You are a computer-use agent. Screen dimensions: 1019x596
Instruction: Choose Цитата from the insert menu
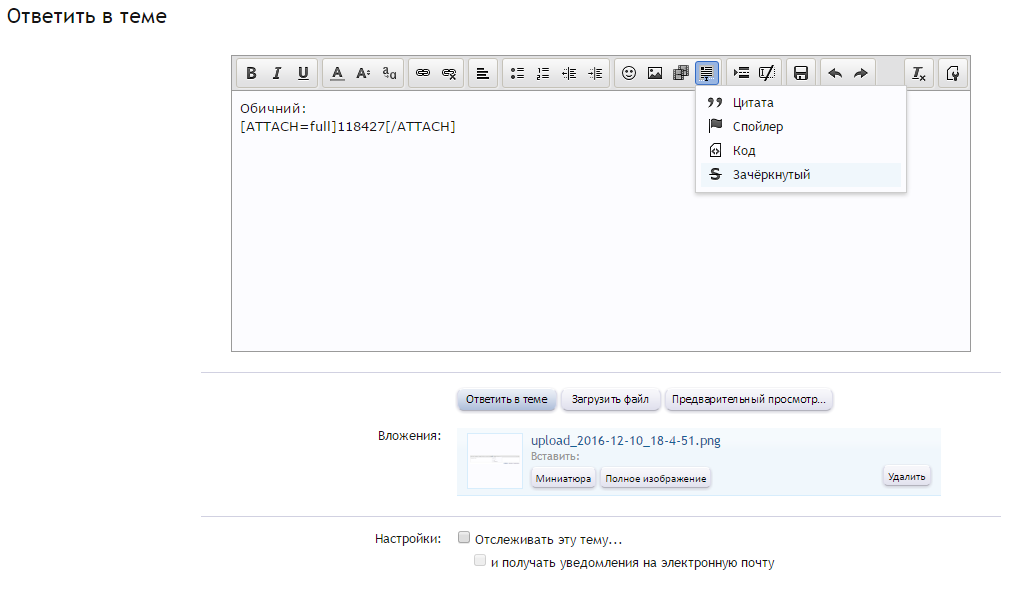pos(801,103)
